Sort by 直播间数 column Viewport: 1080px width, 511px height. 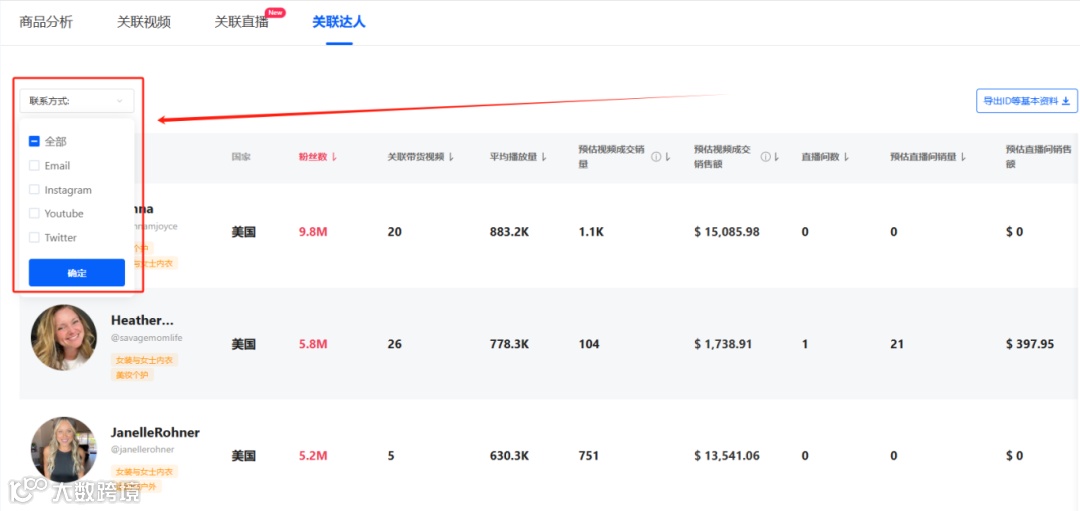click(x=825, y=157)
